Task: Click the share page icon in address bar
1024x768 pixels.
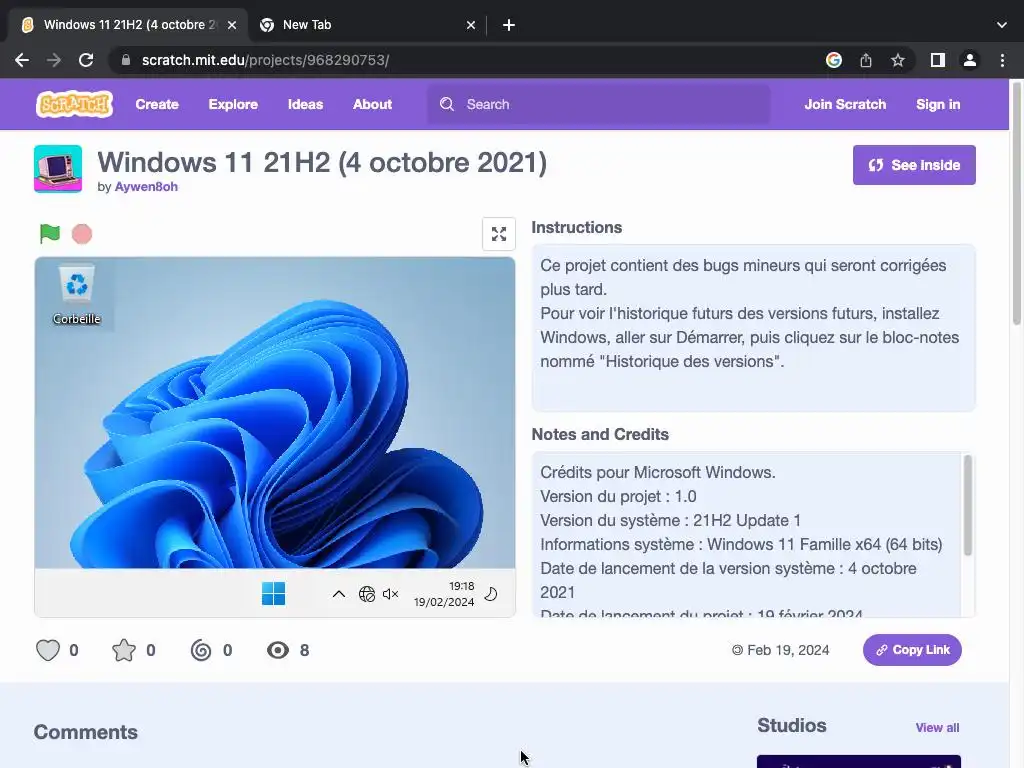Action: [x=866, y=60]
